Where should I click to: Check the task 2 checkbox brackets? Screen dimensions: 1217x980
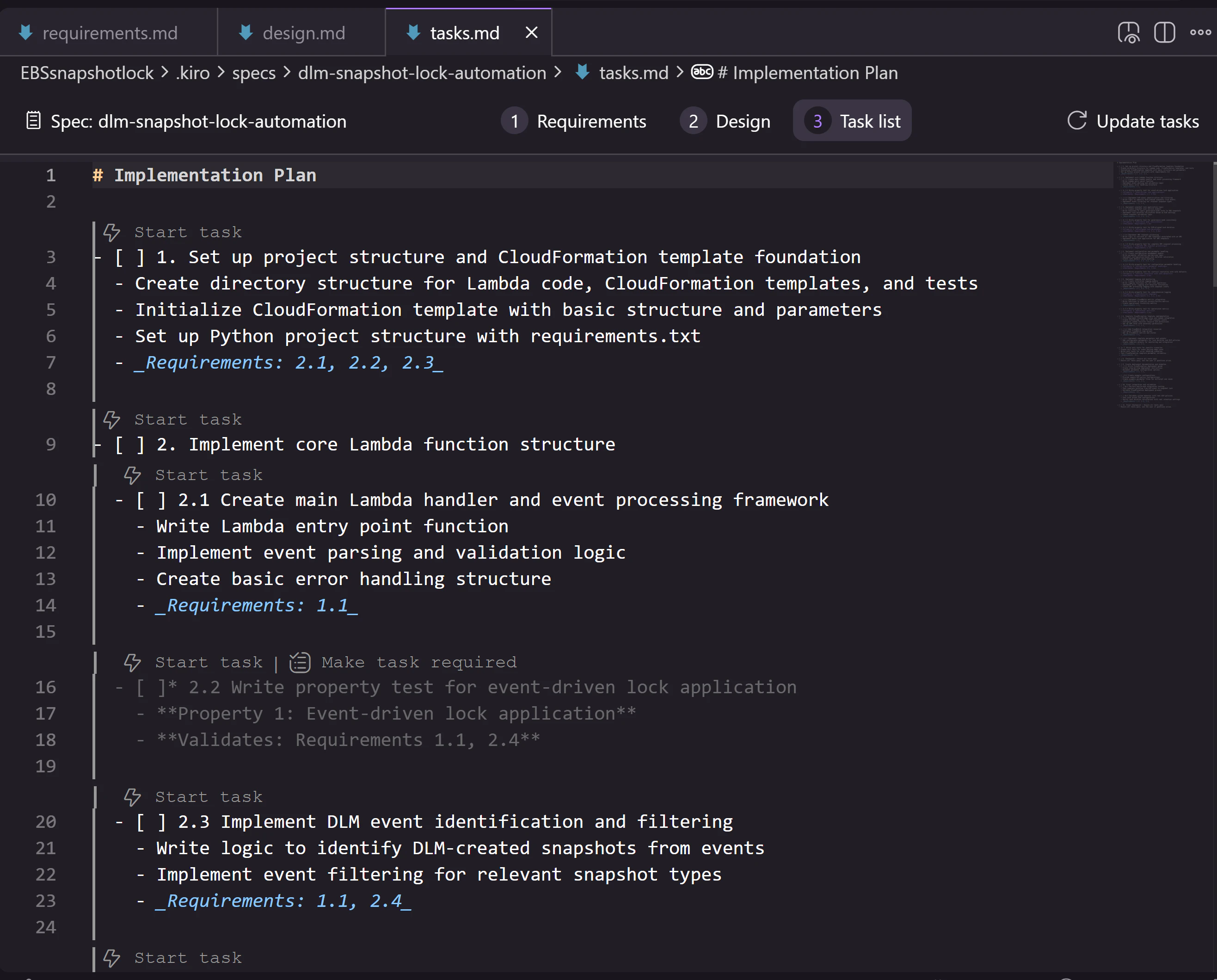(130, 445)
